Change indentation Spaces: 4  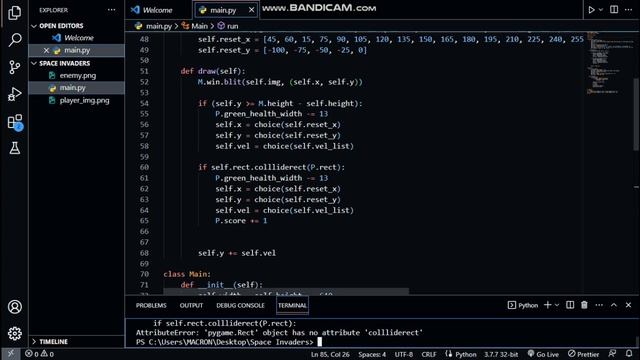click(x=372, y=354)
